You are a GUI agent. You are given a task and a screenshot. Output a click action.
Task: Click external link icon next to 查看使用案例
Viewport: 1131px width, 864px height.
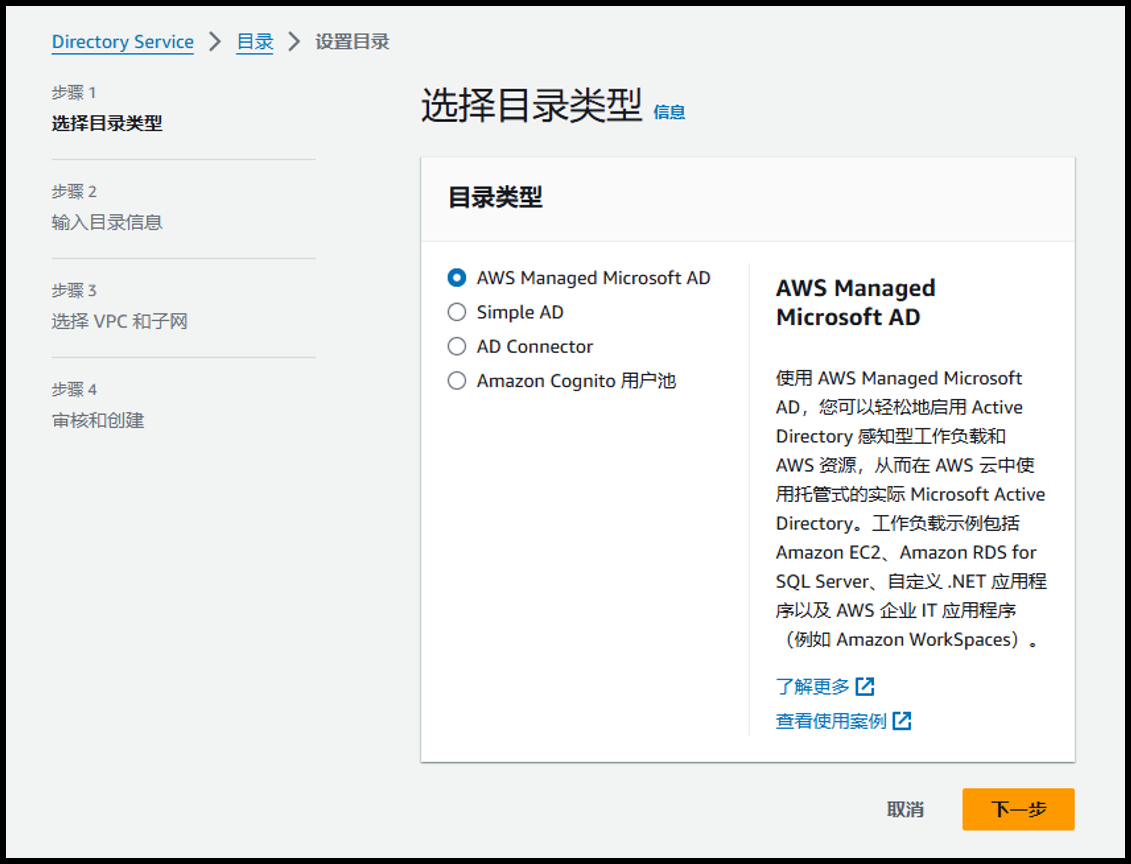tap(902, 721)
